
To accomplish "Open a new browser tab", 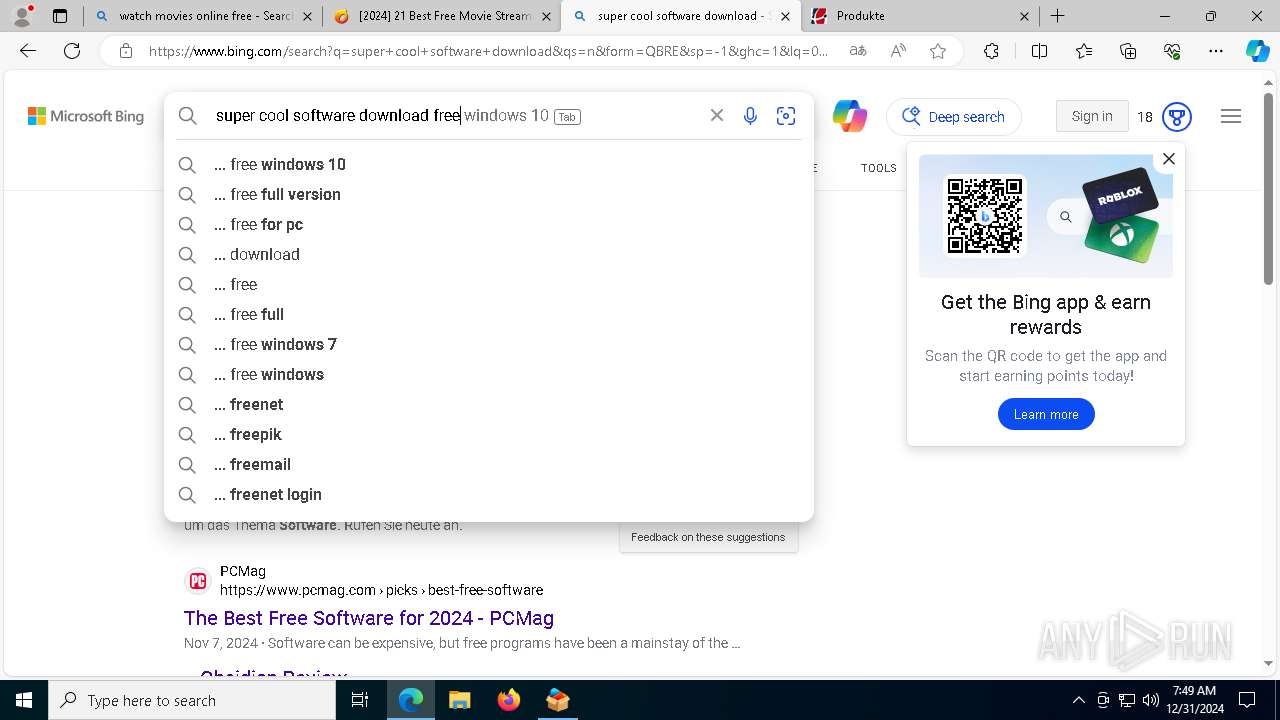I will pyautogui.click(x=1057, y=16).
